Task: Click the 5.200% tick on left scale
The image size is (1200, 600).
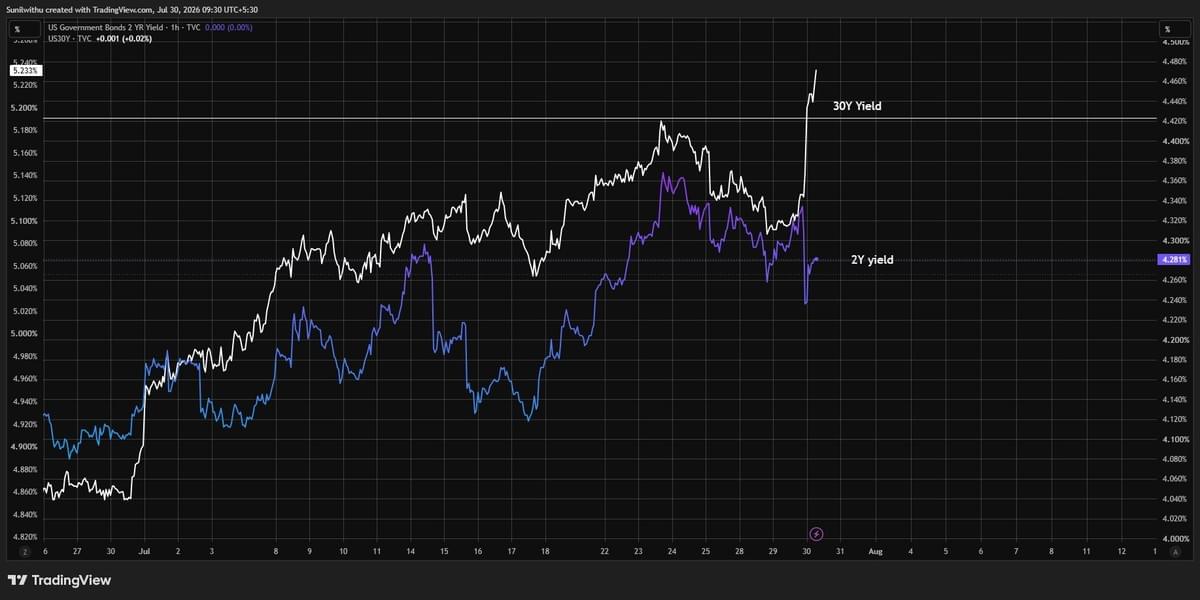Action: (x=24, y=108)
